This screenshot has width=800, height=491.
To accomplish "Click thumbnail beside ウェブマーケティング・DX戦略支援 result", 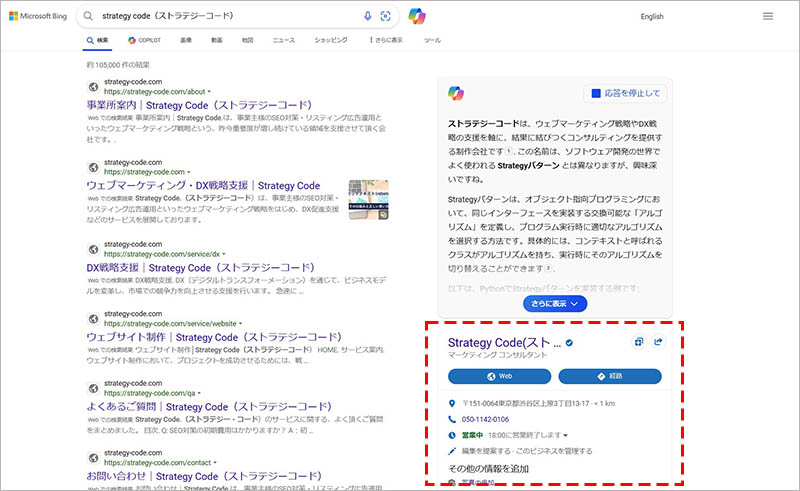I will tap(368, 201).
